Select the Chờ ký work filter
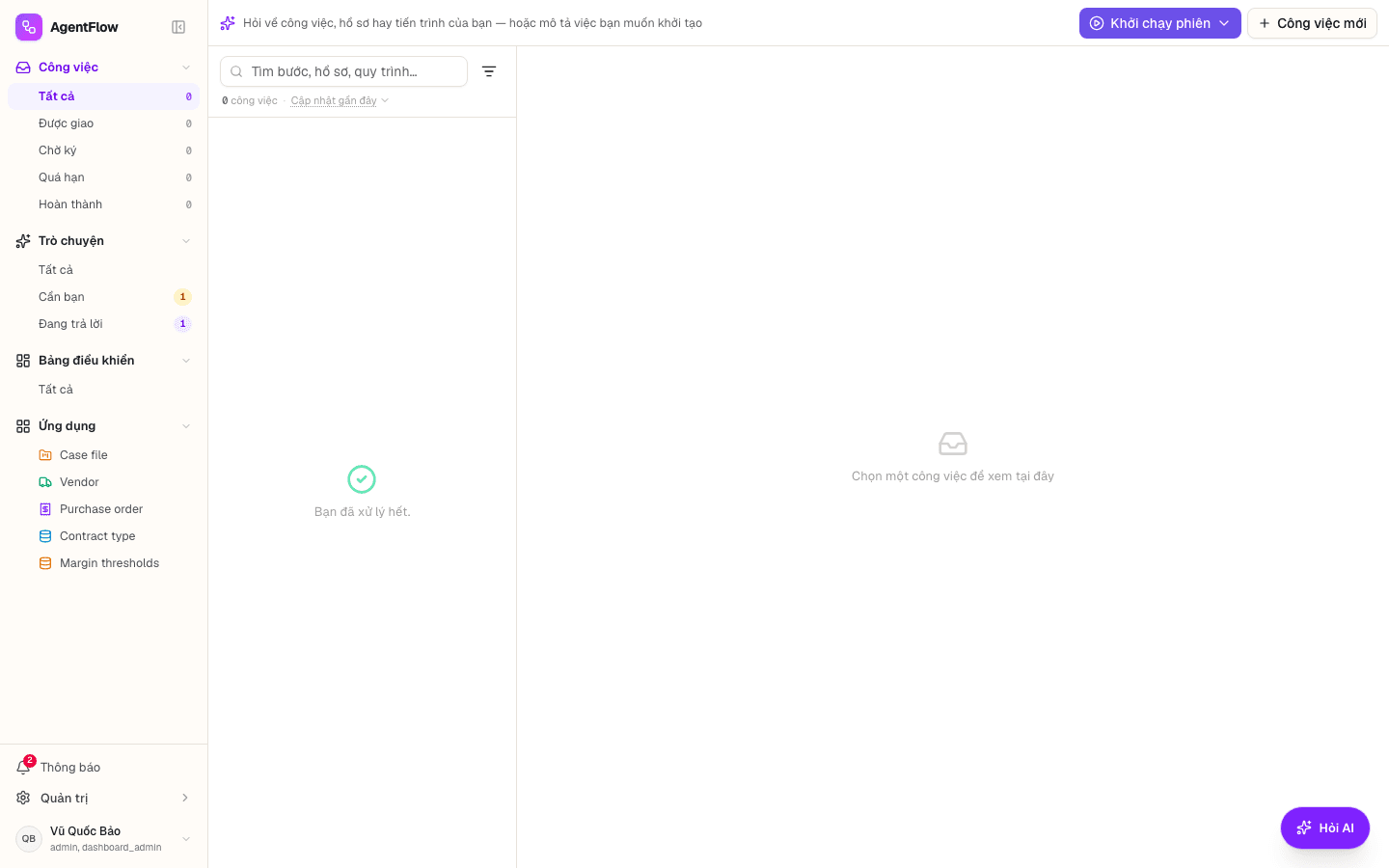Screen dimensions: 1389x868 [x=103, y=150]
